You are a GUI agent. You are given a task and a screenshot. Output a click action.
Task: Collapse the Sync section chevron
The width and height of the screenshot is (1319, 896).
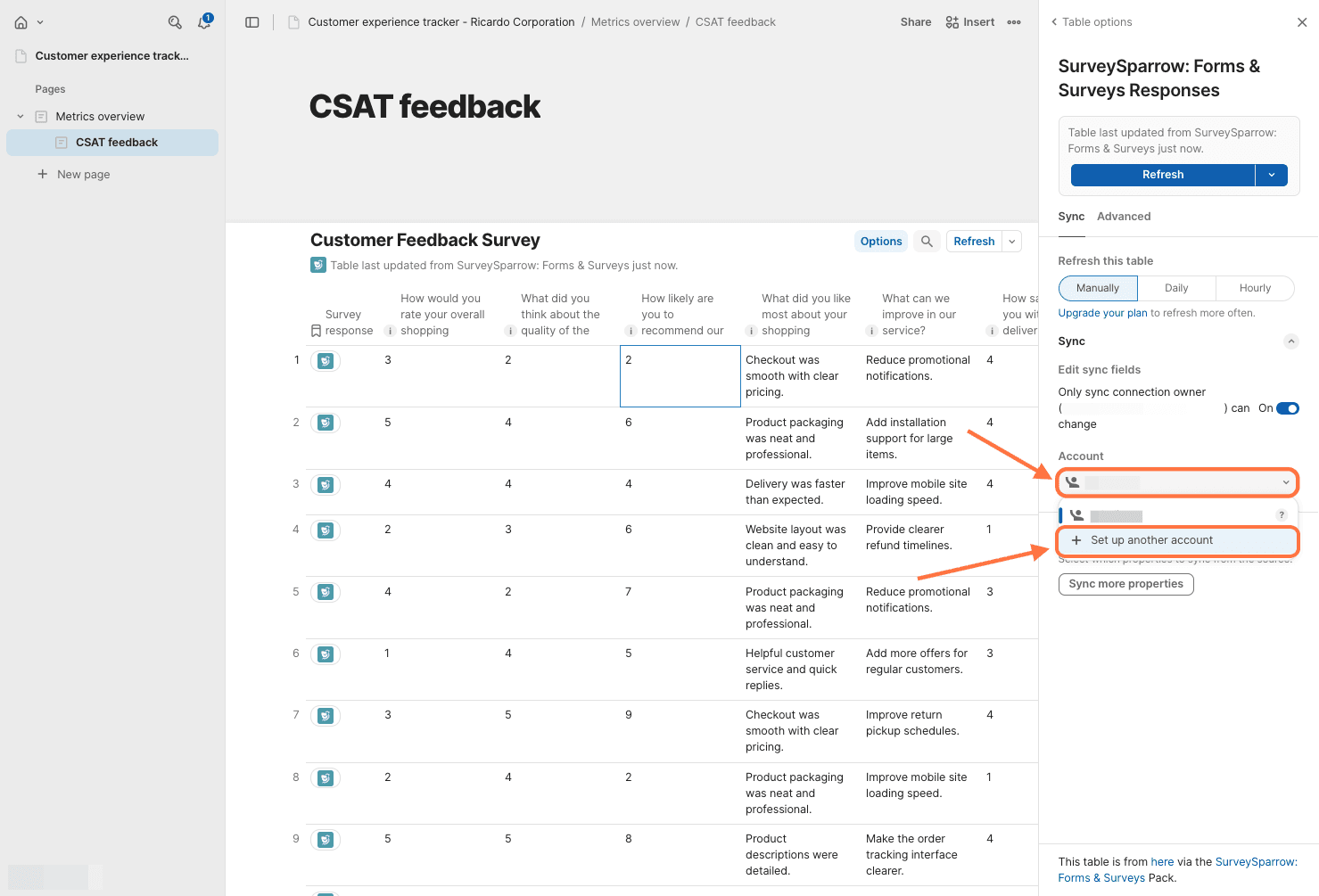click(x=1290, y=341)
